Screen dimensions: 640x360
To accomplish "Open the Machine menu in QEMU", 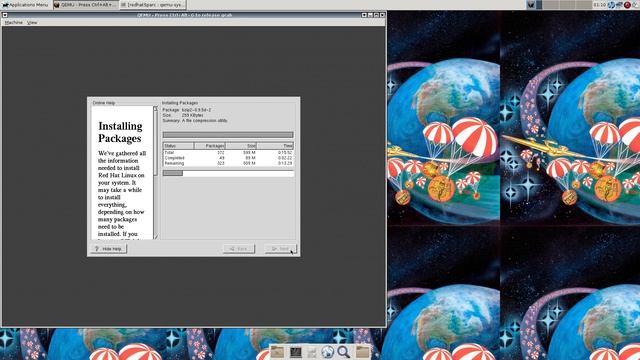I will pyautogui.click(x=13, y=22).
